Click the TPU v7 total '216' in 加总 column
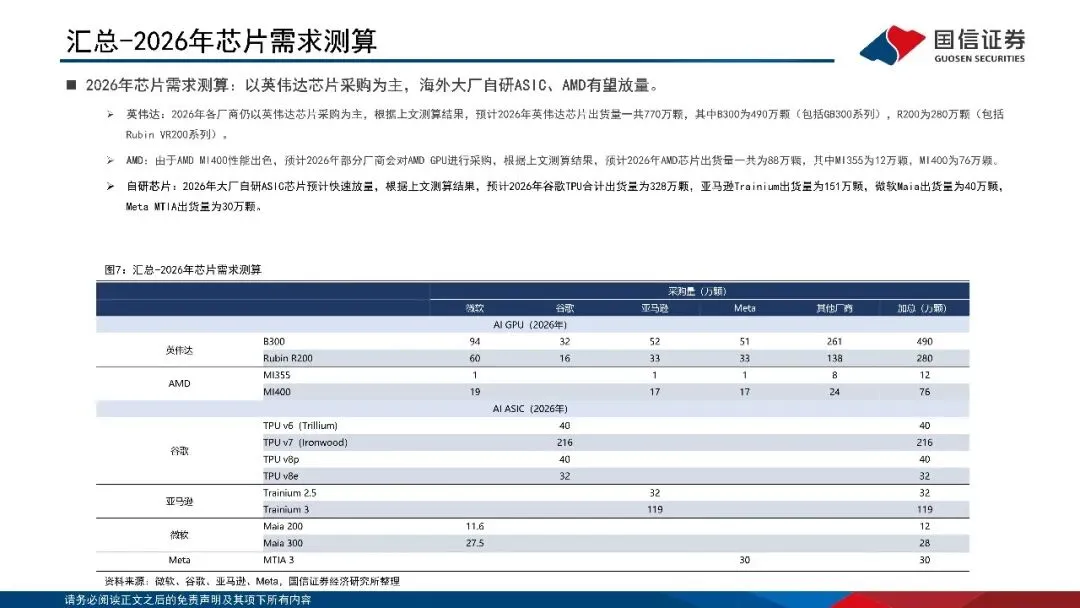This screenshot has width=1080, height=608. coord(924,442)
